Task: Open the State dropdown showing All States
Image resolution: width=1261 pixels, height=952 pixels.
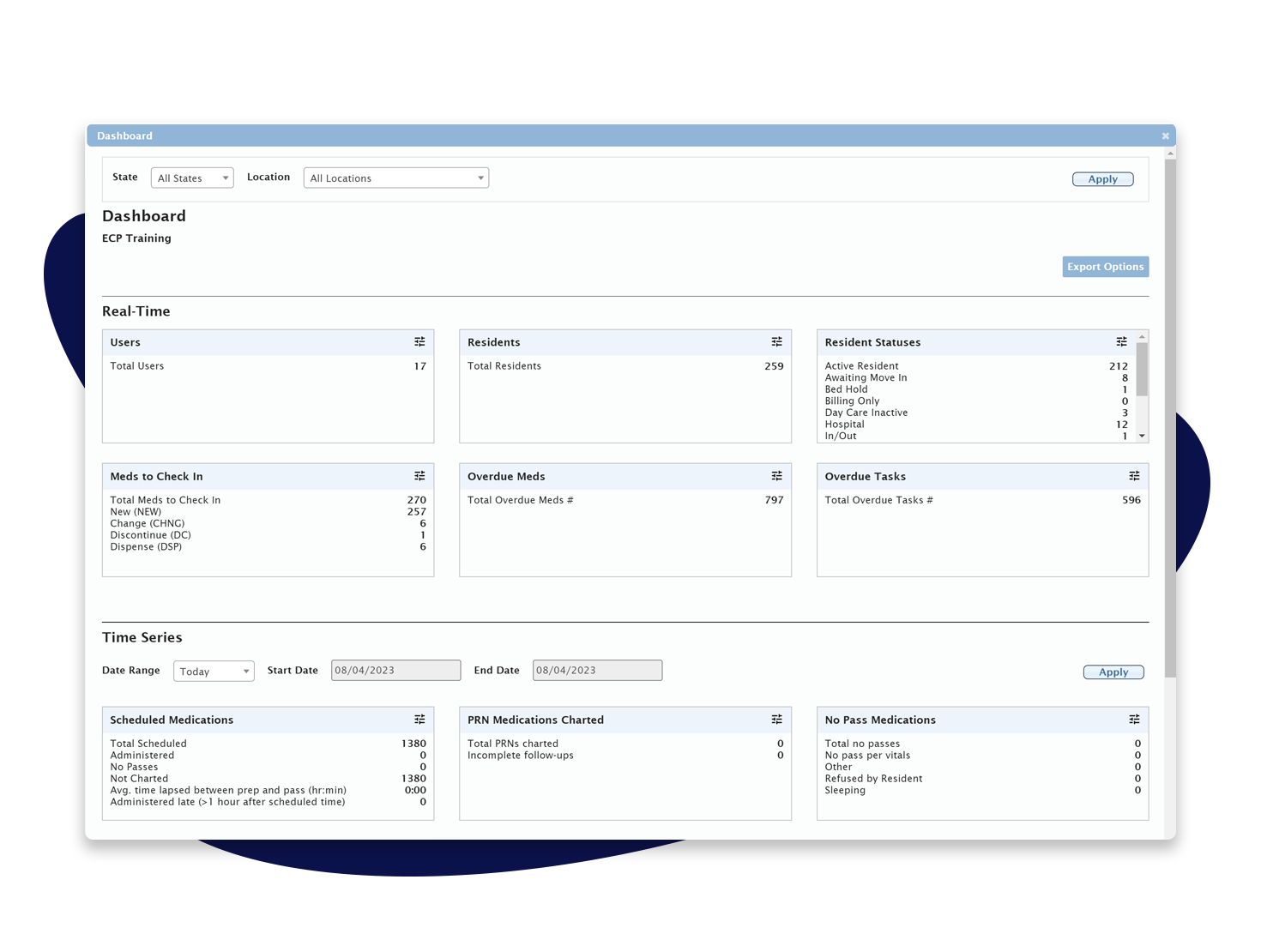Action: (x=191, y=178)
